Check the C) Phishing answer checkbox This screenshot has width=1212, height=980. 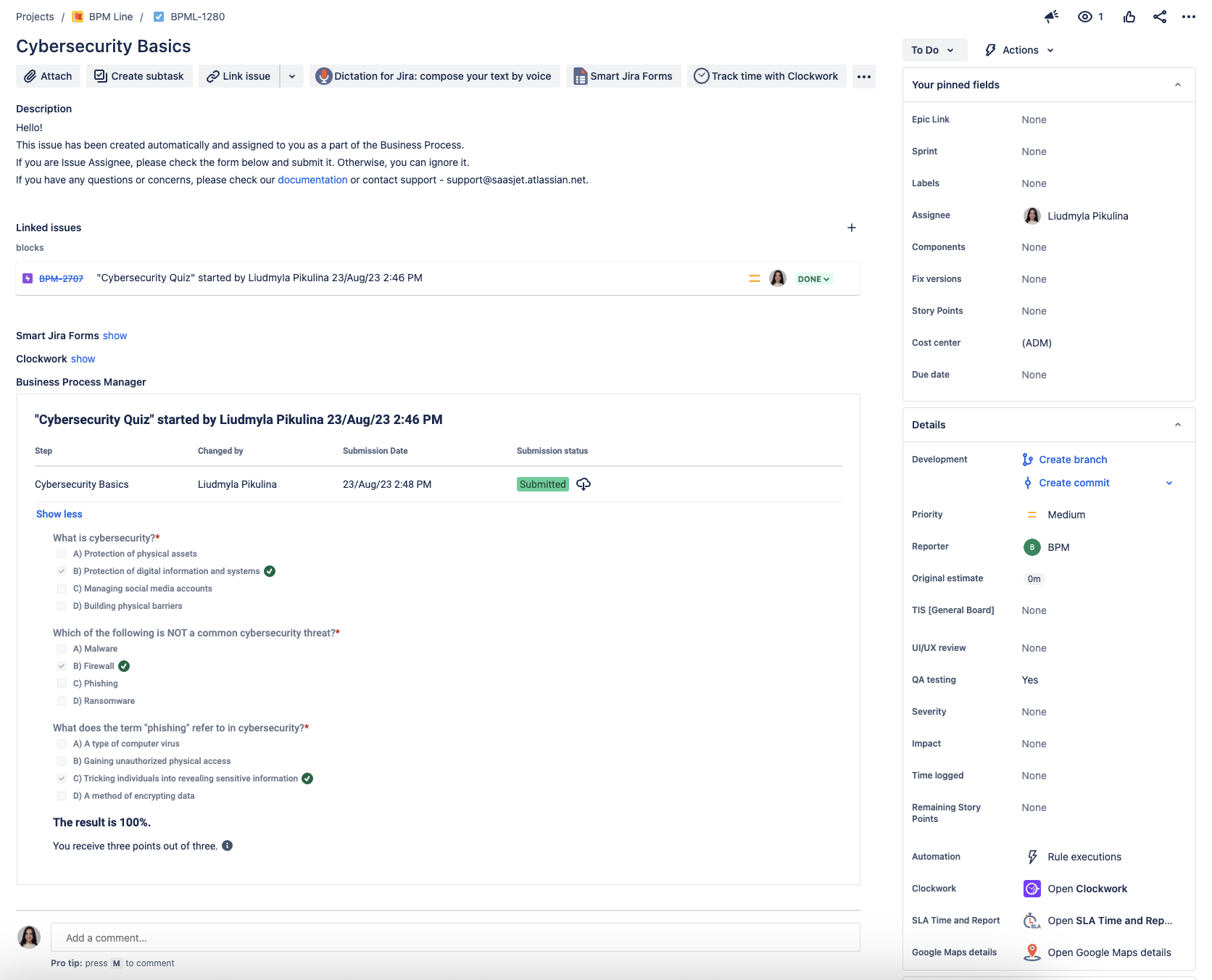62,684
